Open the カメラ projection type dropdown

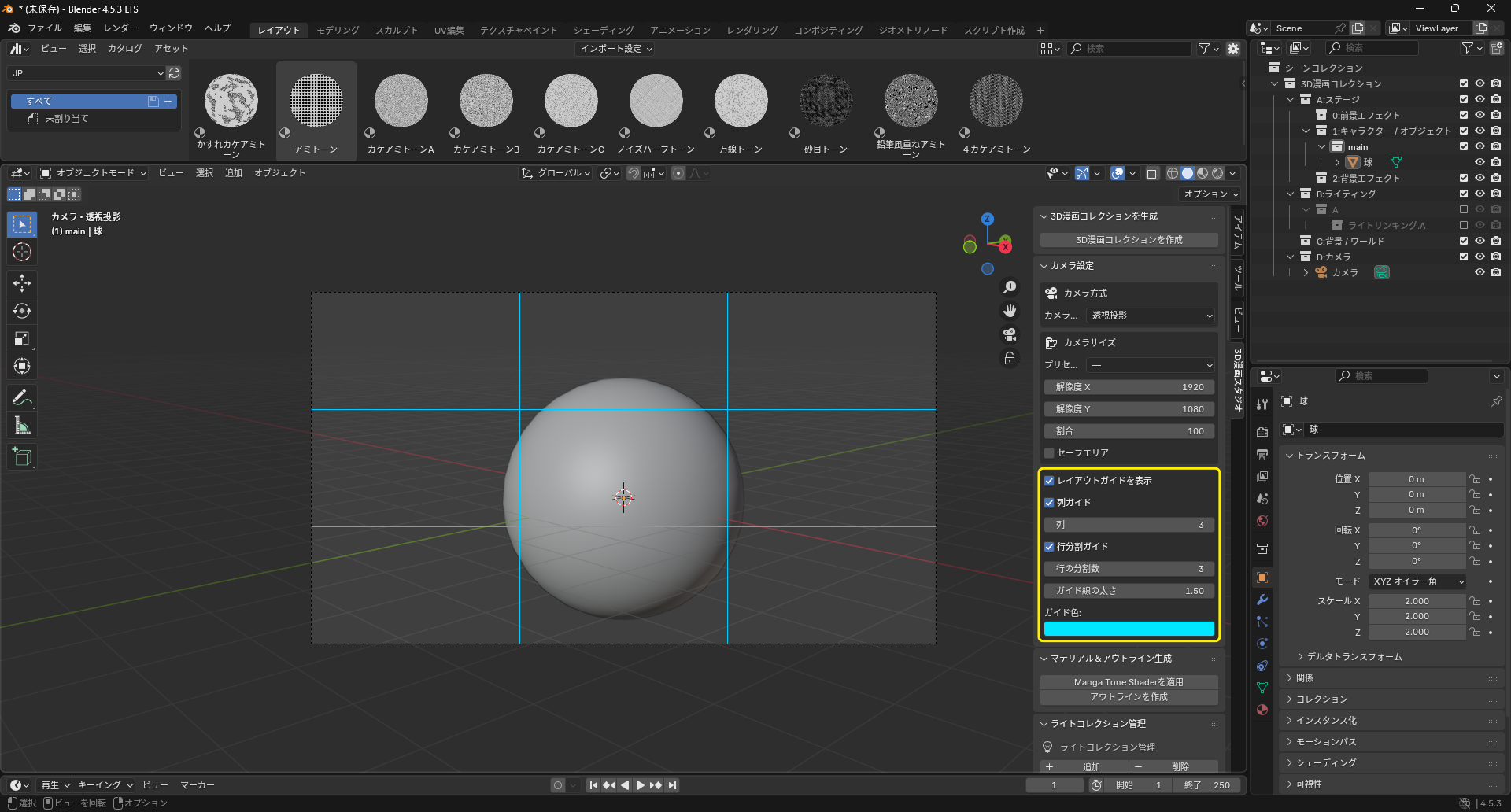(1151, 316)
